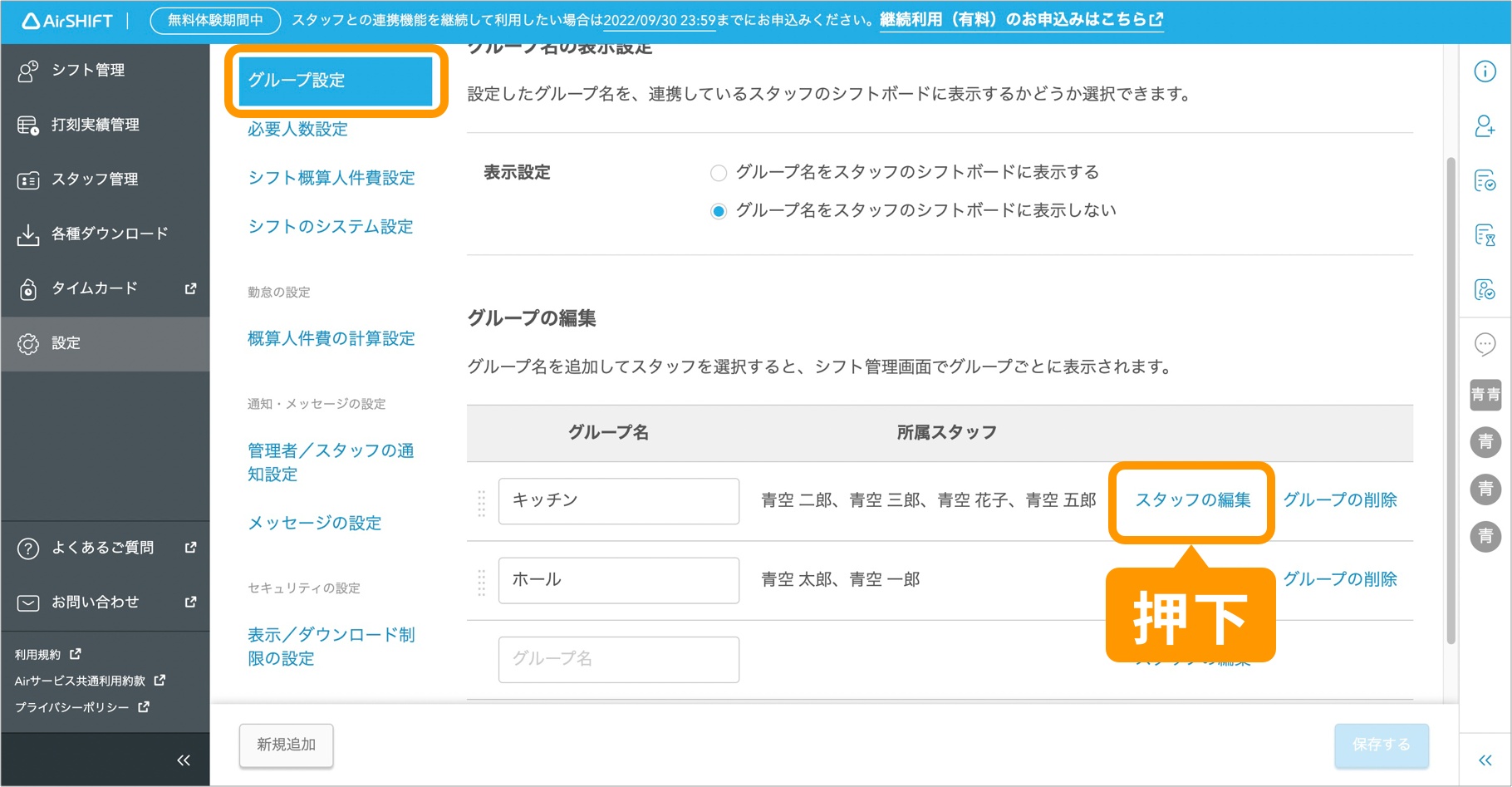This screenshot has height=787, width=1512.
Task: Open タイムカード from the clock icon
Action: (x=27, y=288)
